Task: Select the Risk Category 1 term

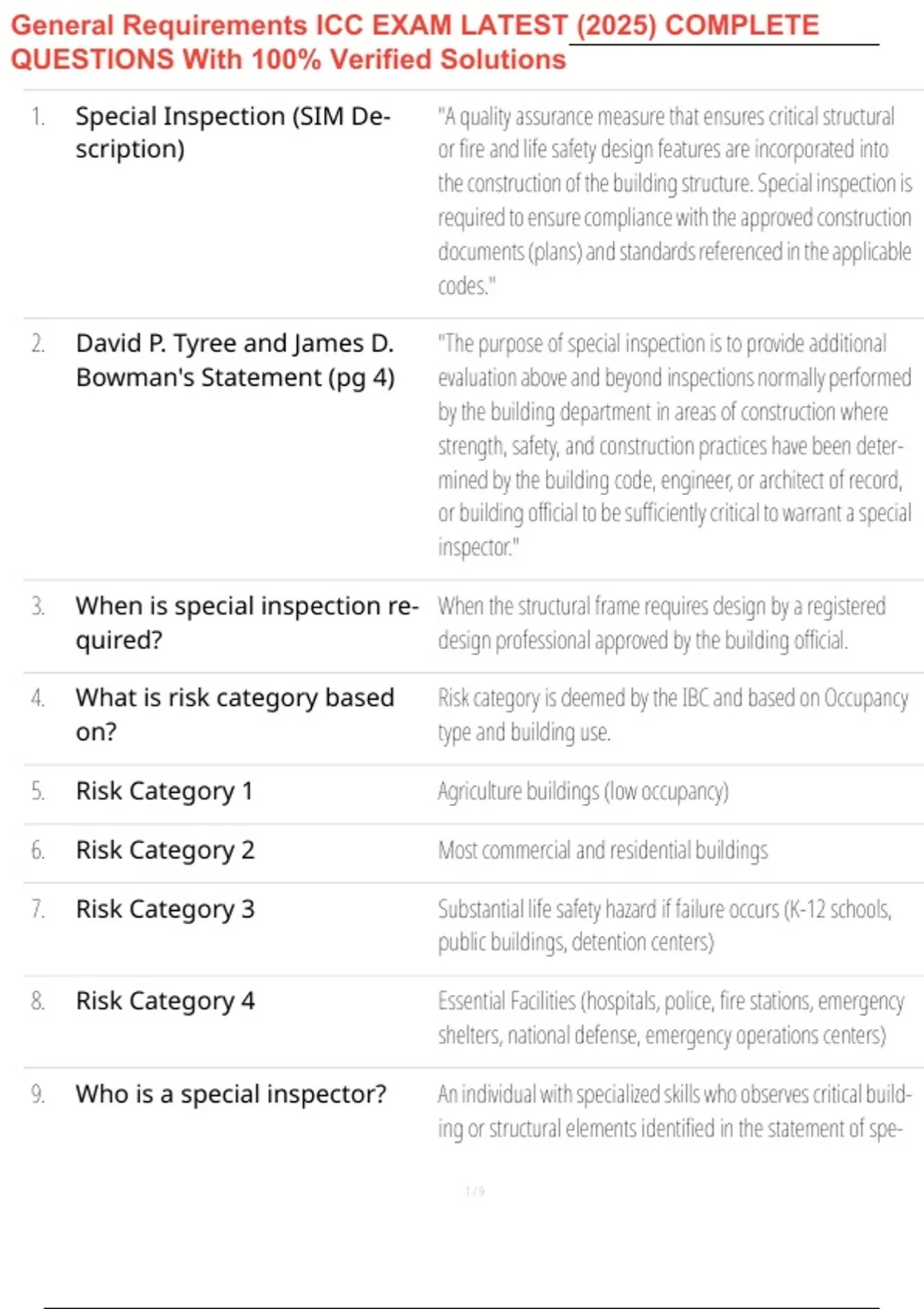Action: pyautogui.click(x=164, y=791)
